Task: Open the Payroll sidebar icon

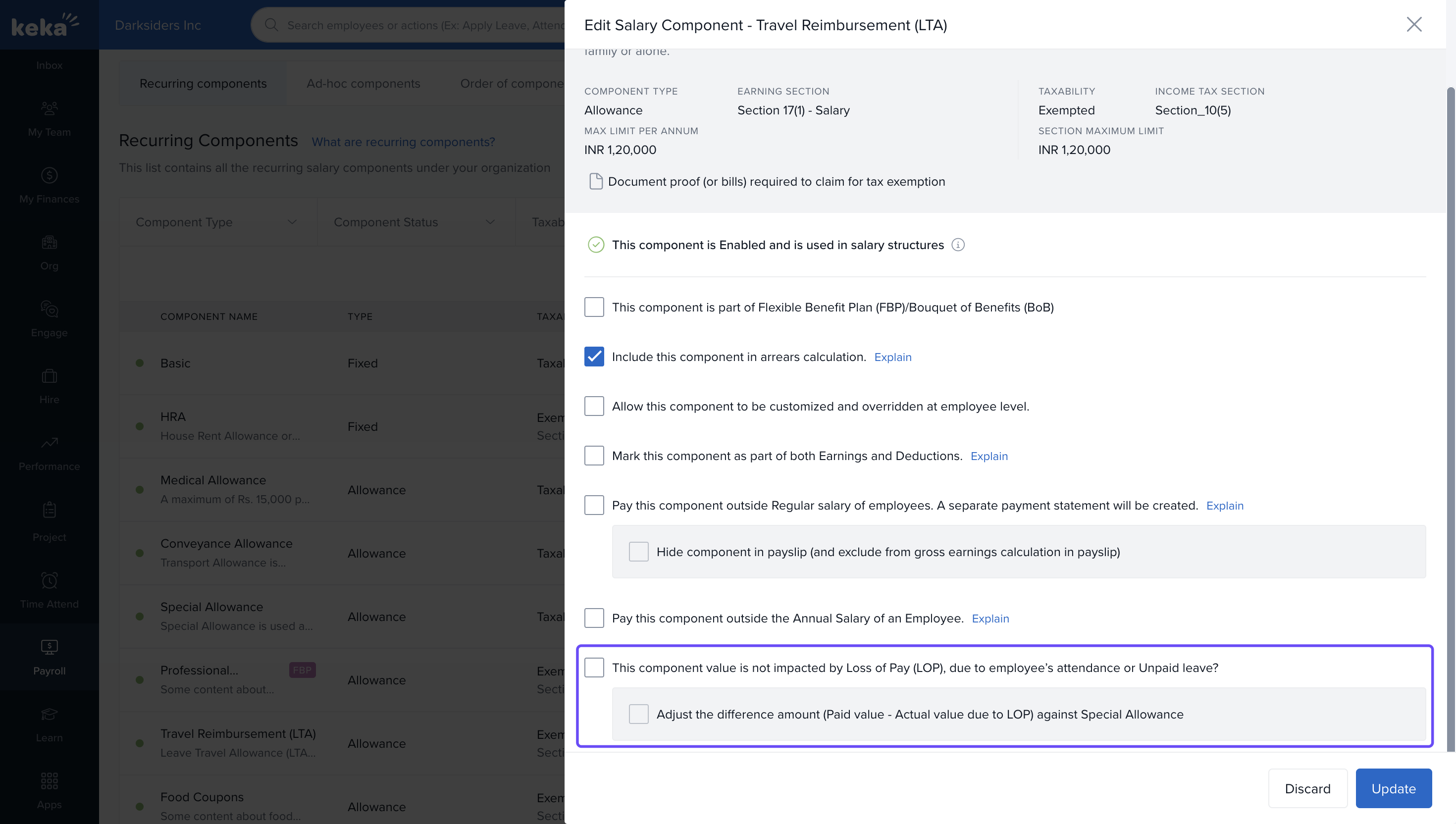Action: click(x=49, y=647)
